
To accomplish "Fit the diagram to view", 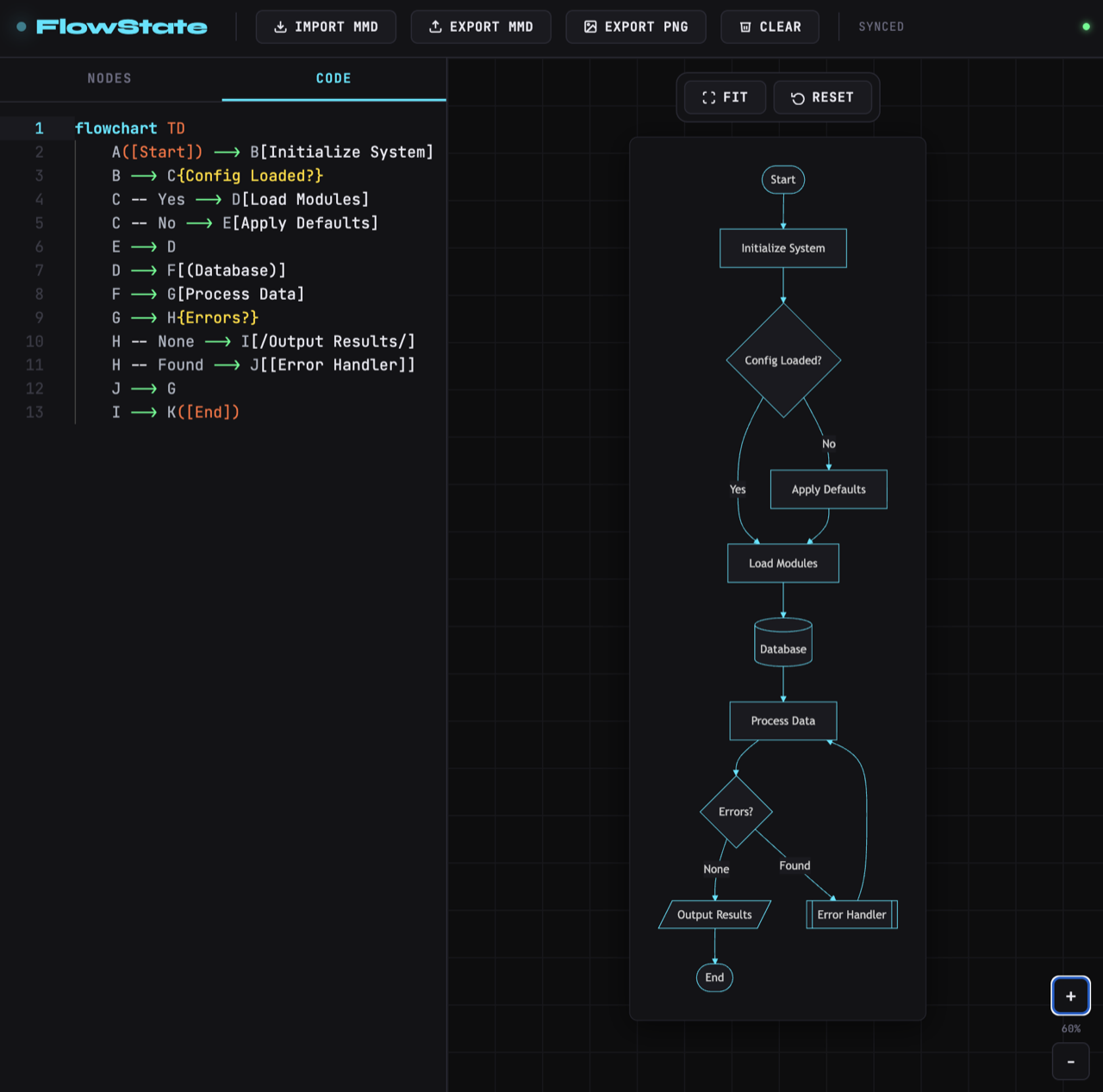I will 725,97.
